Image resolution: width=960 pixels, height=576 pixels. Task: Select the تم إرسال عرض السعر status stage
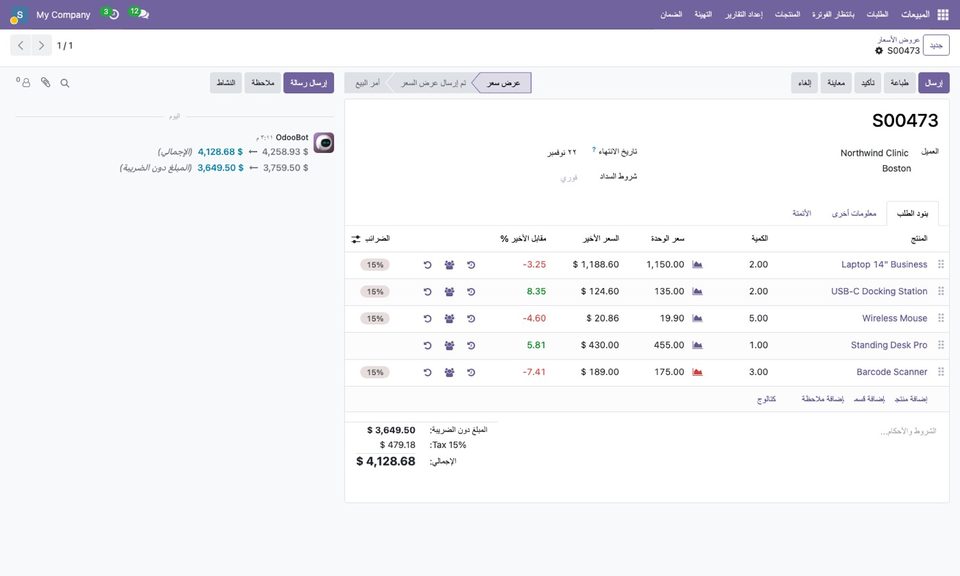433,83
